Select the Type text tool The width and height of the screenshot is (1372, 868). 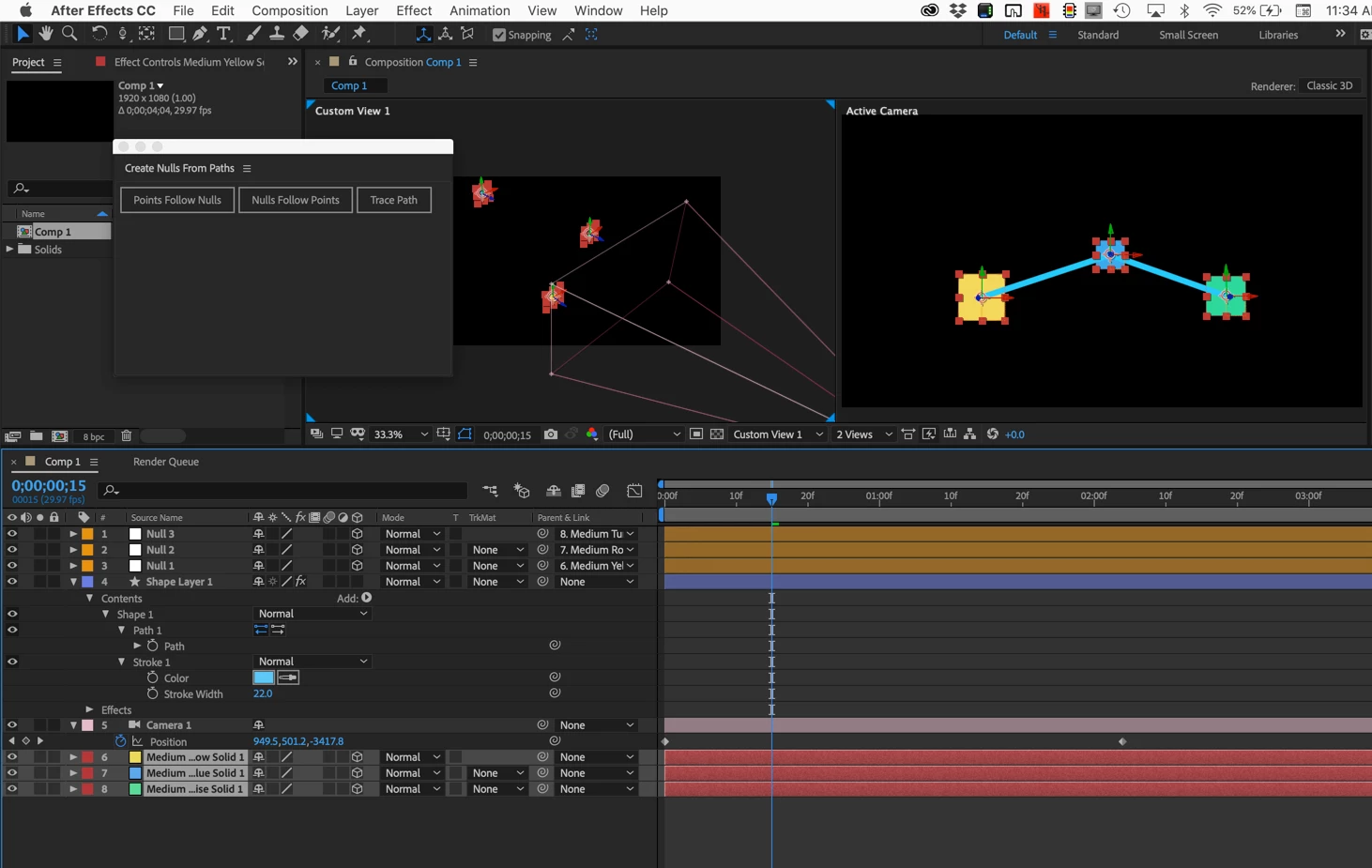(x=224, y=34)
